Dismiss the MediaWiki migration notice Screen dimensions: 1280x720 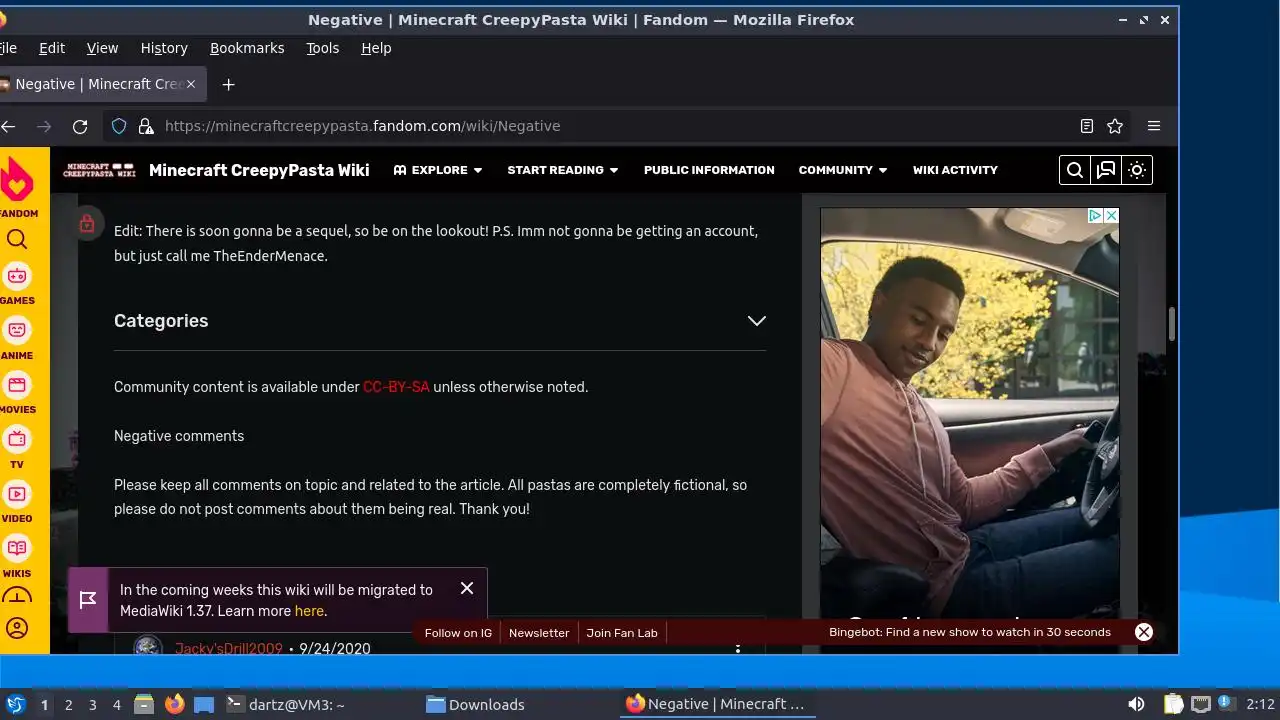point(467,588)
